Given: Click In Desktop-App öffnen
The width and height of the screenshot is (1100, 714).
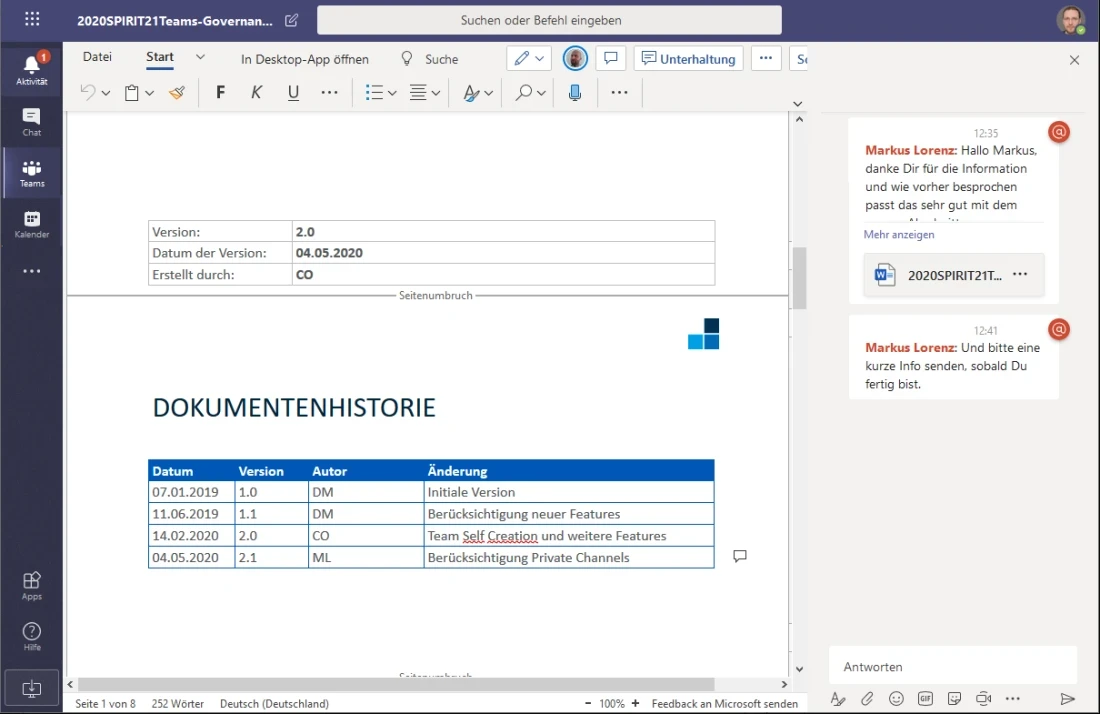Looking at the screenshot, I should pos(305,59).
